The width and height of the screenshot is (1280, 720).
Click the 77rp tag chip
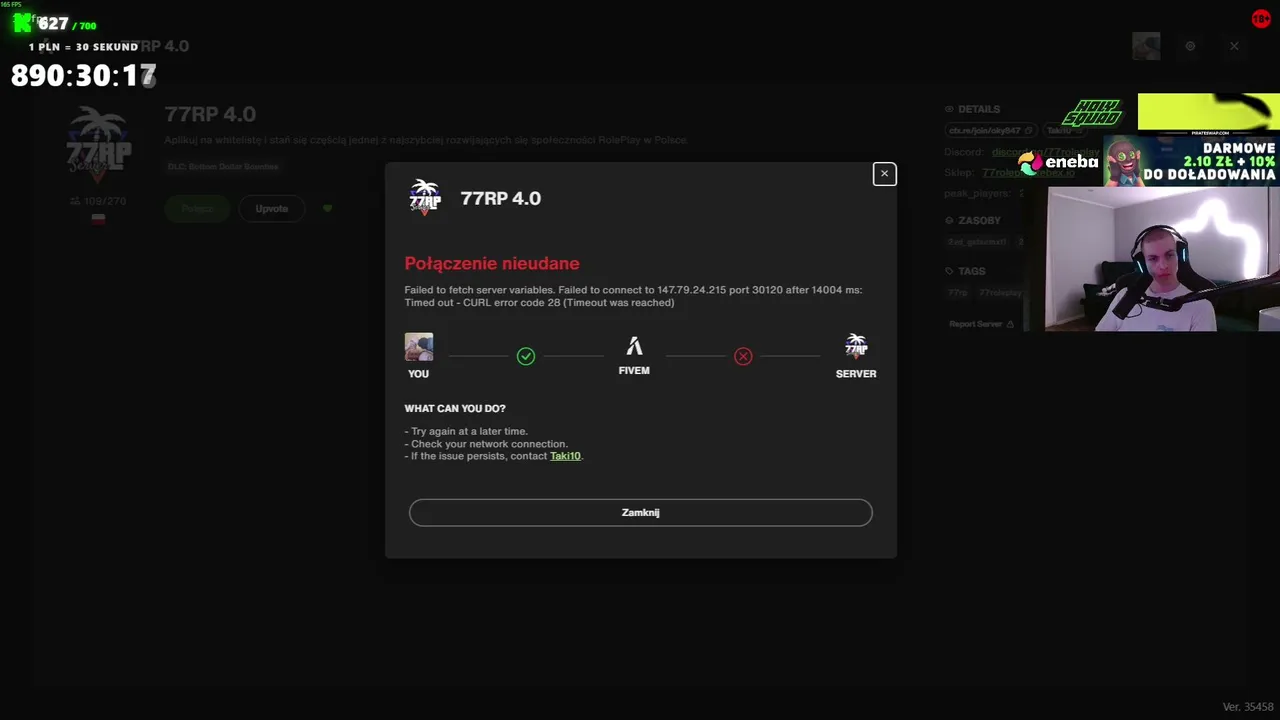click(958, 293)
